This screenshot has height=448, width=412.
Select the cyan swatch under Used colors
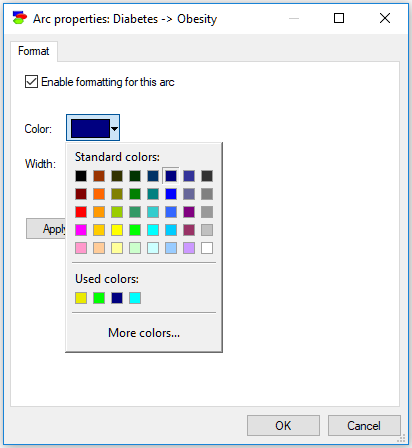tap(135, 298)
